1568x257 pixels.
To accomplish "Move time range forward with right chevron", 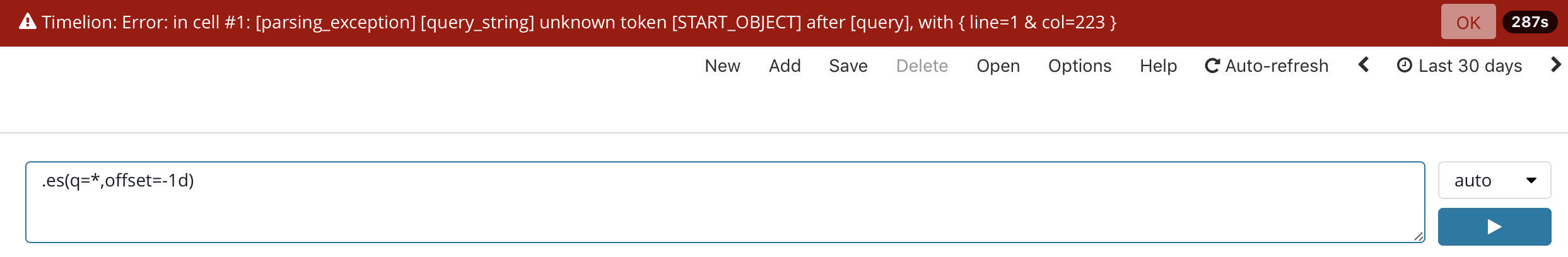I will click(x=1555, y=64).
